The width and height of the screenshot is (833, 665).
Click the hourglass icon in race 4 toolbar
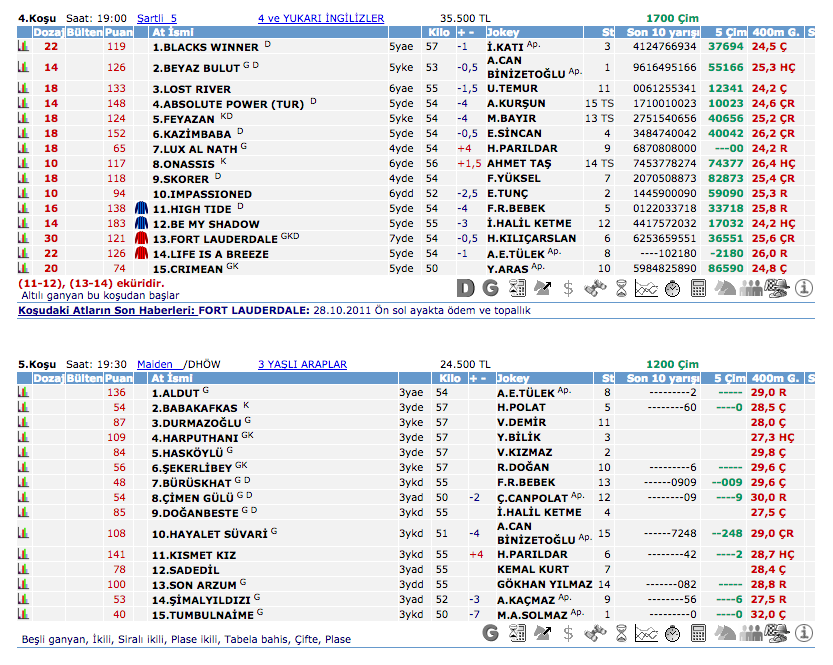(x=620, y=289)
